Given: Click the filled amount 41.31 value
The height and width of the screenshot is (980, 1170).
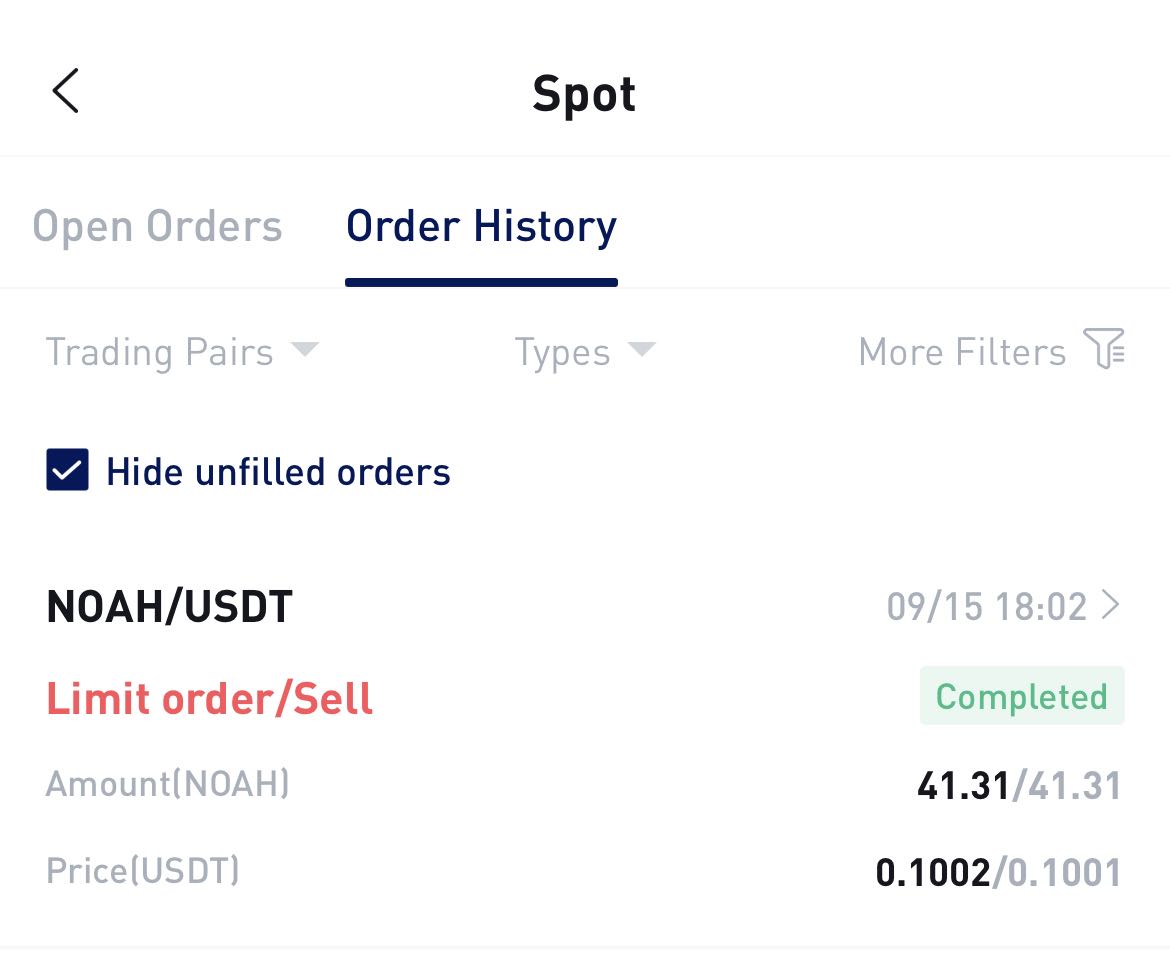Looking at the screenshot, I should click(x=962, y=785).
